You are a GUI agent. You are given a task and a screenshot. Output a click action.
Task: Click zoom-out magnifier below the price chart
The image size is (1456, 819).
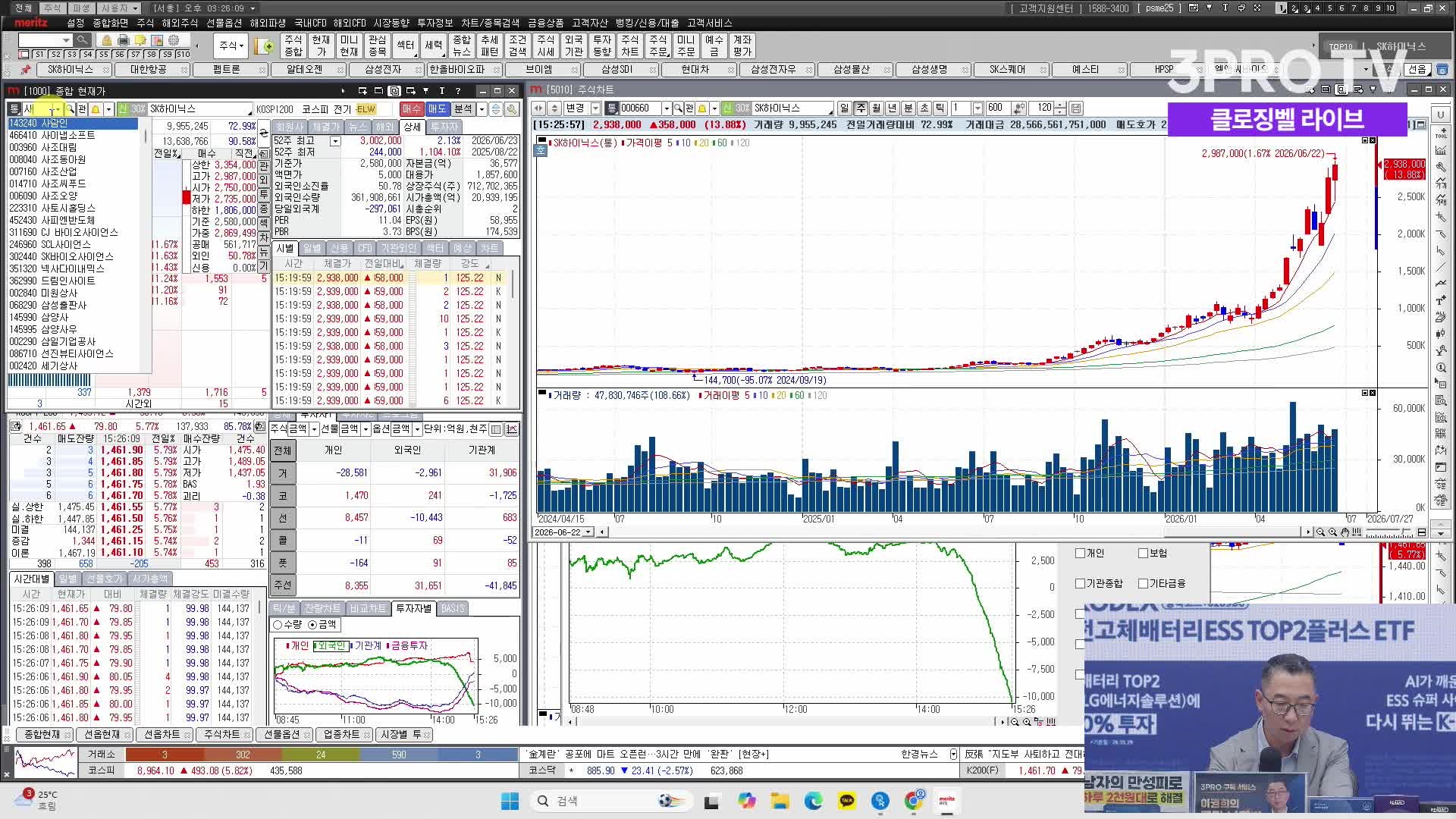tap(1320, 532)
